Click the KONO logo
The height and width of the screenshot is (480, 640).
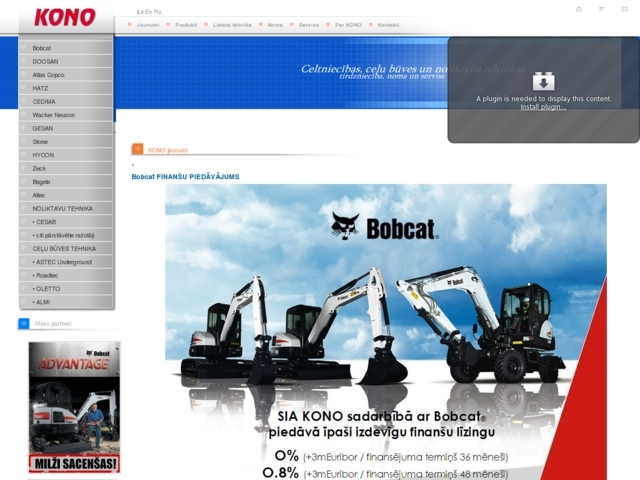65,17
